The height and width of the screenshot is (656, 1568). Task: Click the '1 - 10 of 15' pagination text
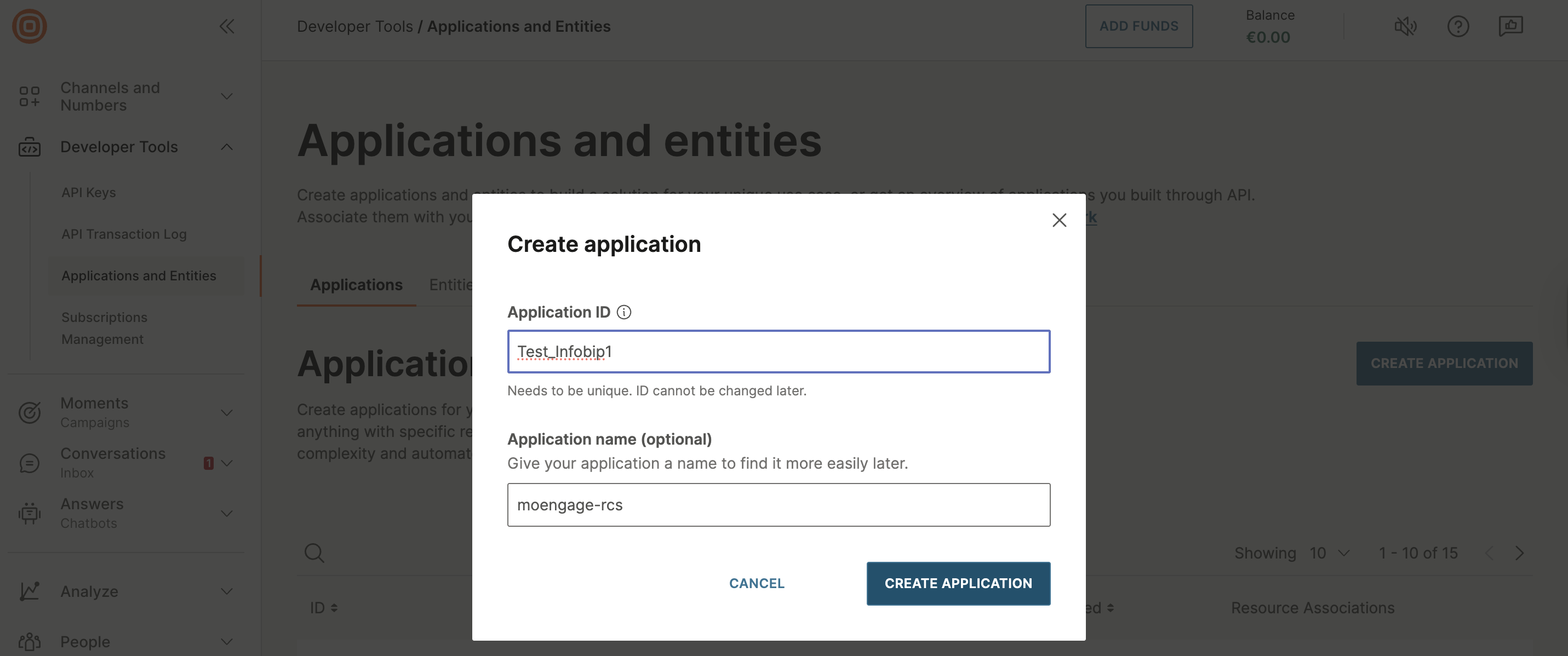click(x=1418, y=553)
